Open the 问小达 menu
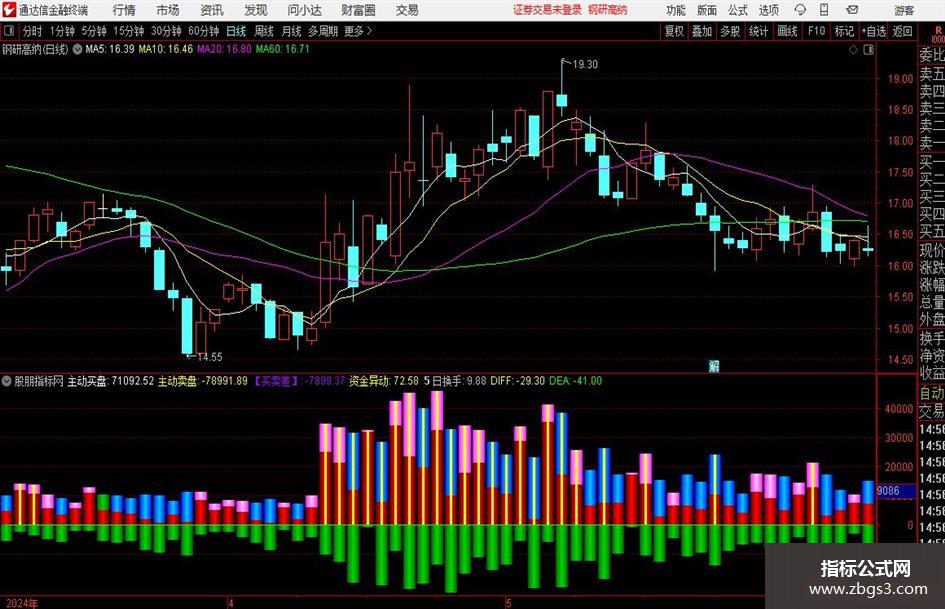The width and height of the screenshot is (945, 609). coord(305,10)
